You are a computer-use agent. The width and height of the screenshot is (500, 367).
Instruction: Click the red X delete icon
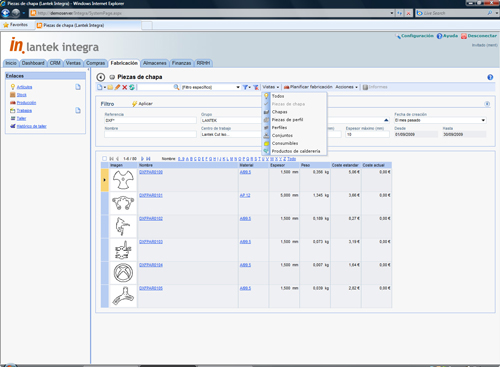point(124,87)
